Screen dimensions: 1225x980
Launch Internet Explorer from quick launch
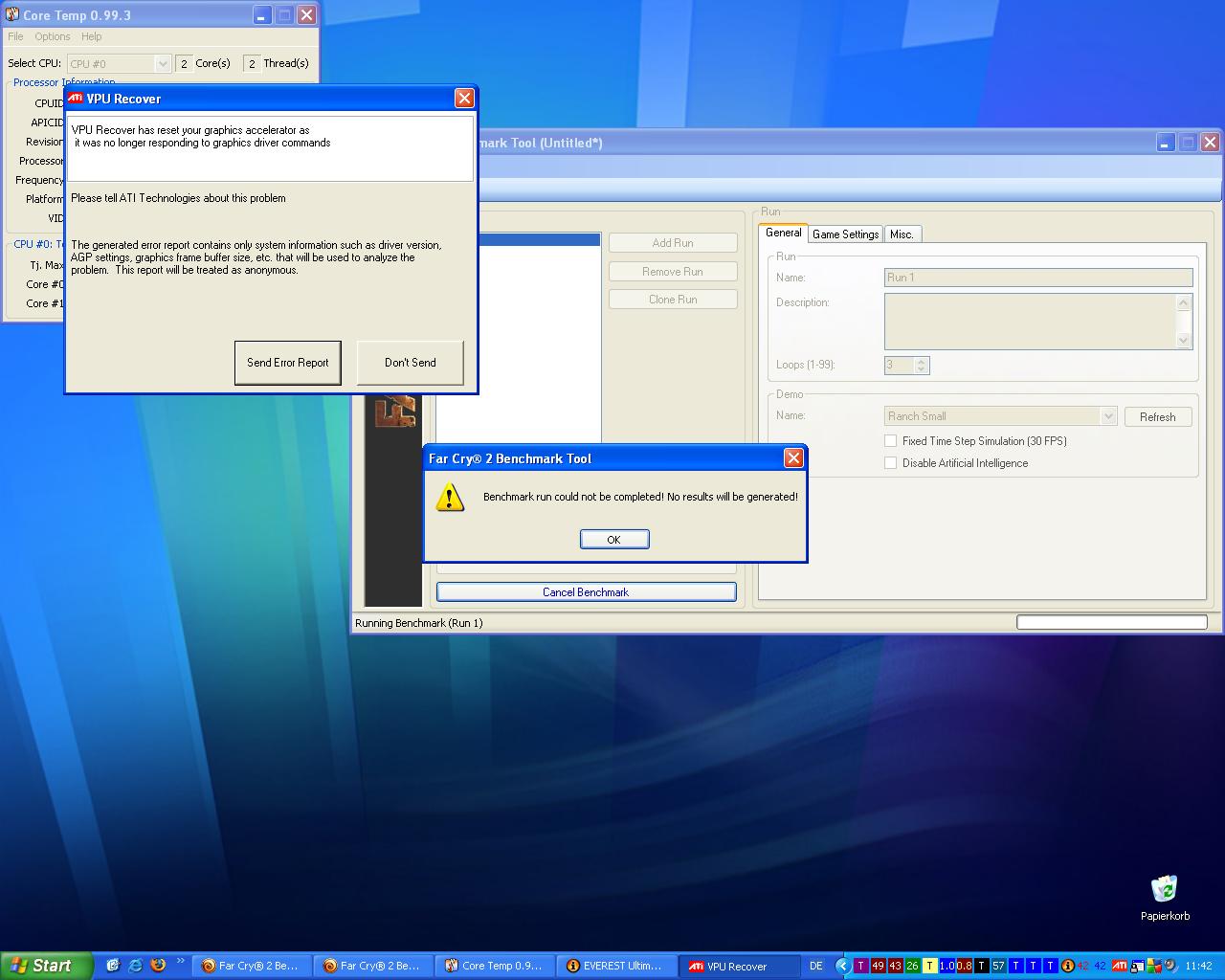click(135, 966)
